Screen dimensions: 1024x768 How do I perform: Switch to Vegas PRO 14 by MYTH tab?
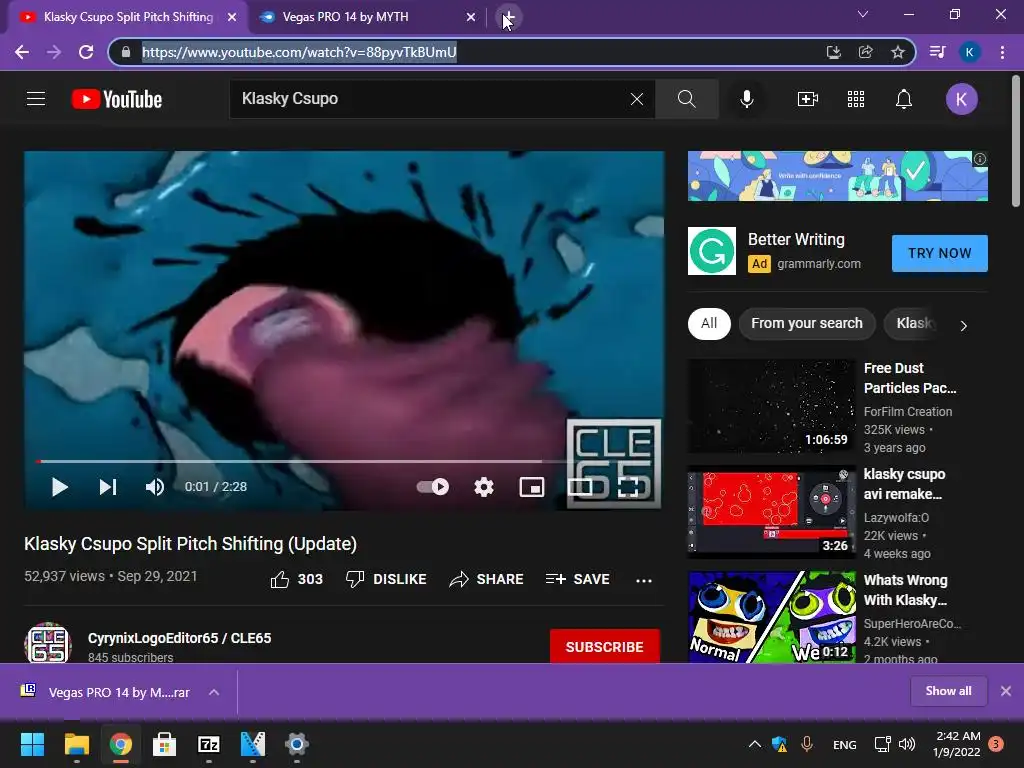coord(366,17)
